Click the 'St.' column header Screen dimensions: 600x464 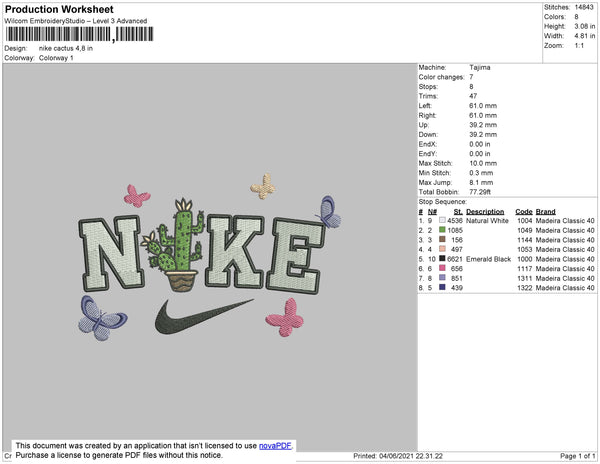[x=458, y=211]
